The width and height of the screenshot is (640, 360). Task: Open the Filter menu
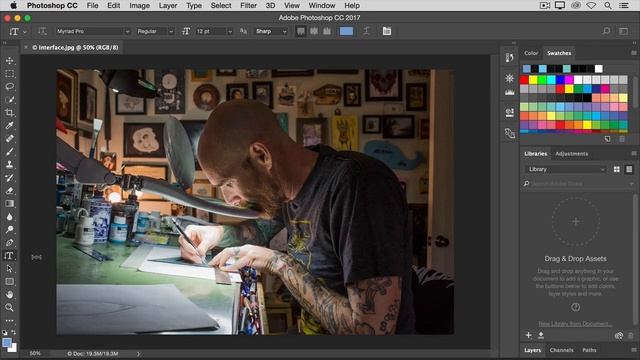pyautogui.click(x=248, y=6)
